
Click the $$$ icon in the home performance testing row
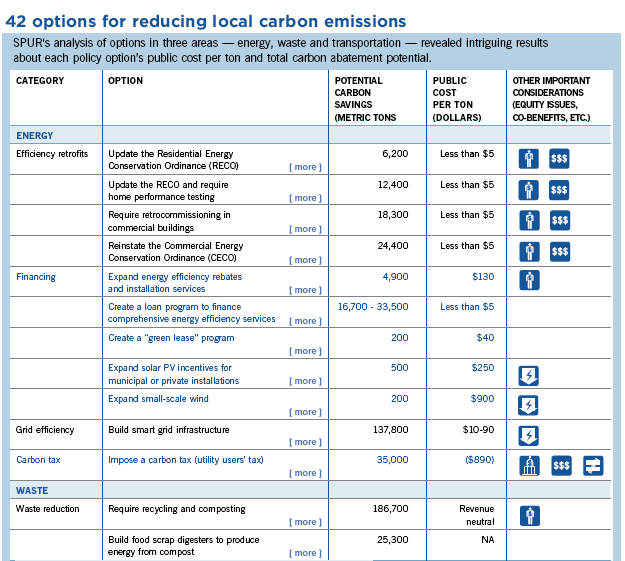point(559,190)
